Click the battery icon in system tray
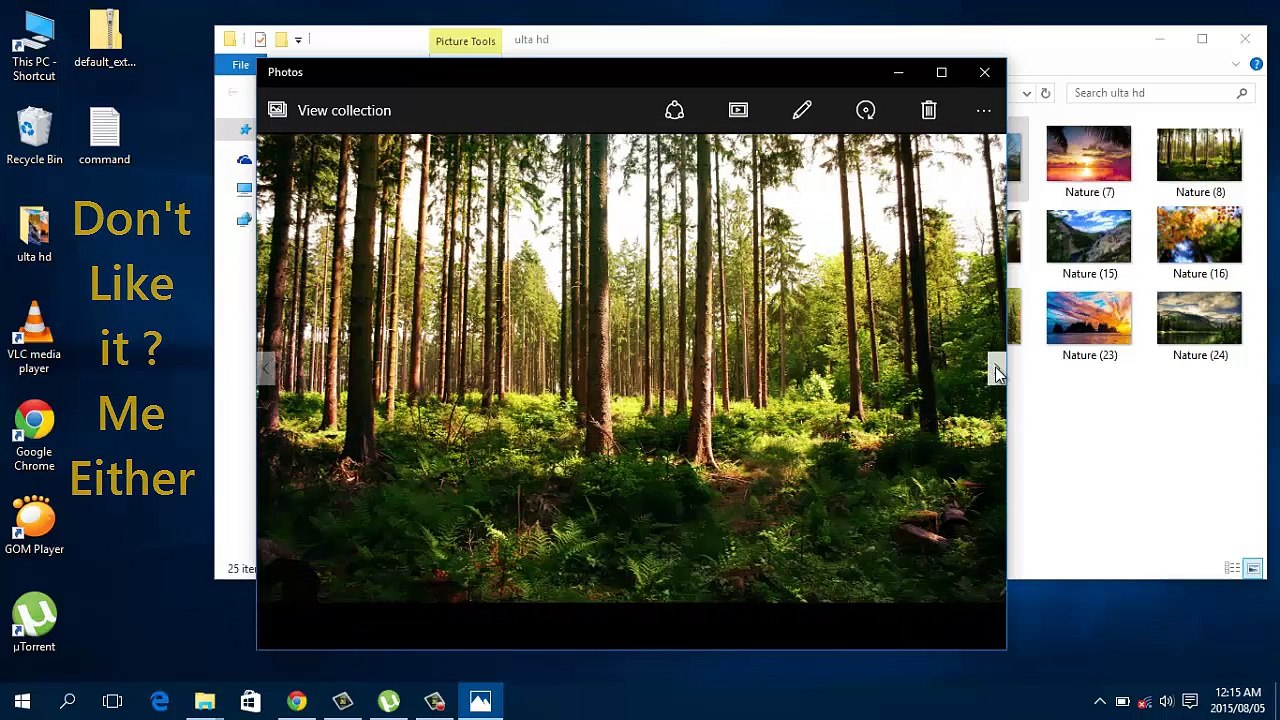The height and width of the screenshot is (720, 1280). [x=1122, y=701]
